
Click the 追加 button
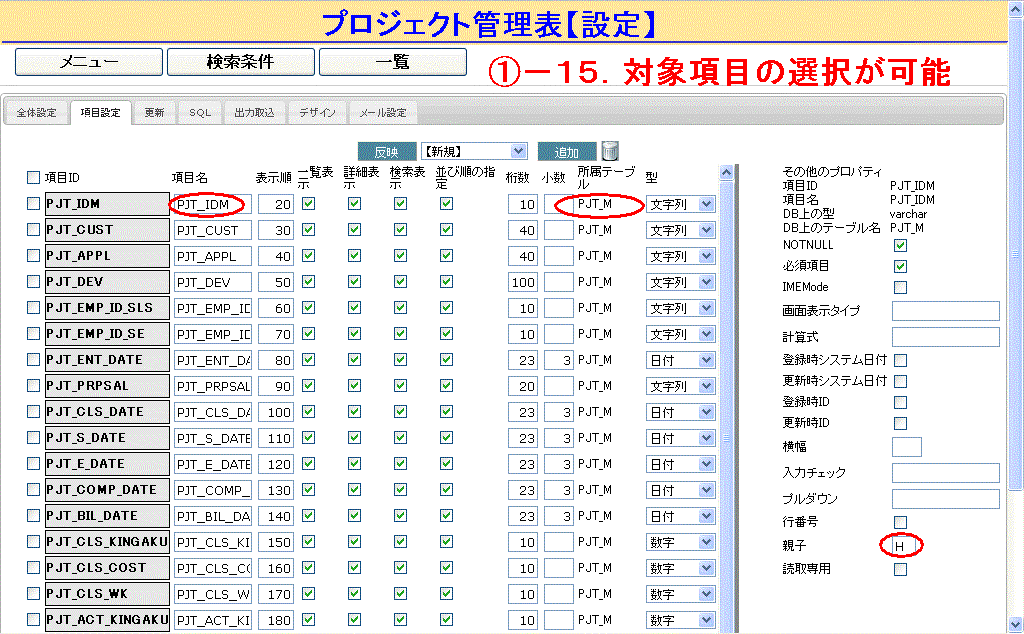(x=566, y=152)
